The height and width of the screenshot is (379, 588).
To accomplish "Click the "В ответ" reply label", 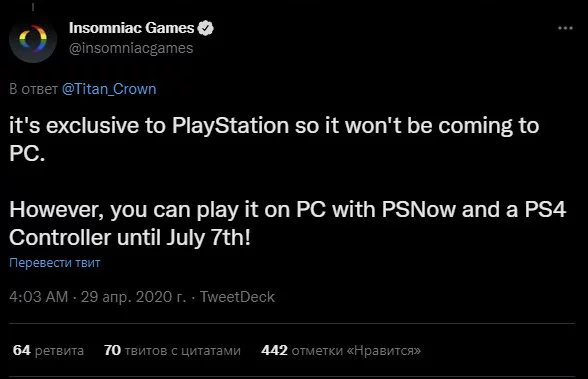I will tap(33, 89).
